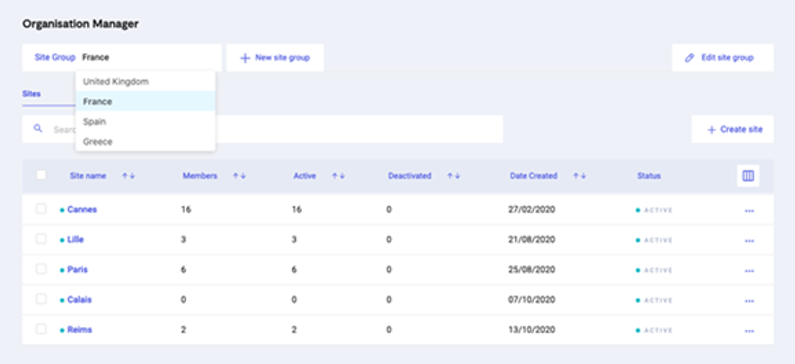Open the three-dot menu for Paris

click(749, 271)
